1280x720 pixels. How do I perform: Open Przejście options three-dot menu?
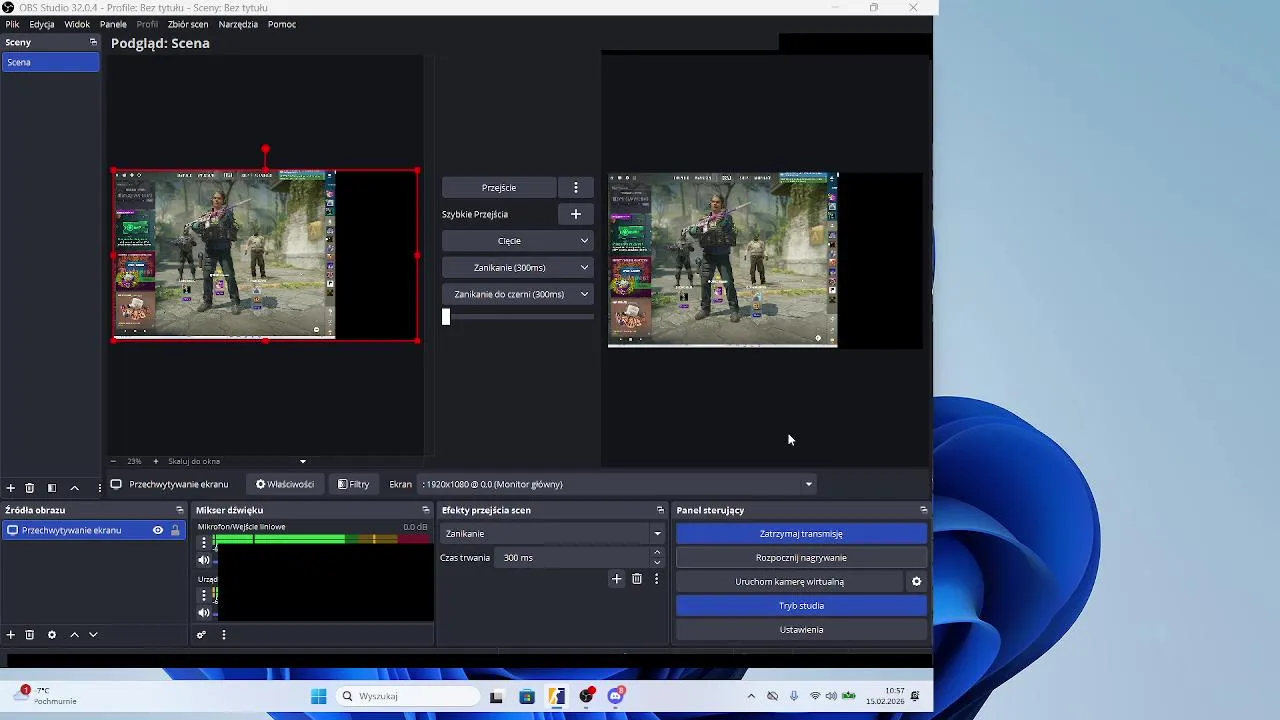click(x=575, y=187)
